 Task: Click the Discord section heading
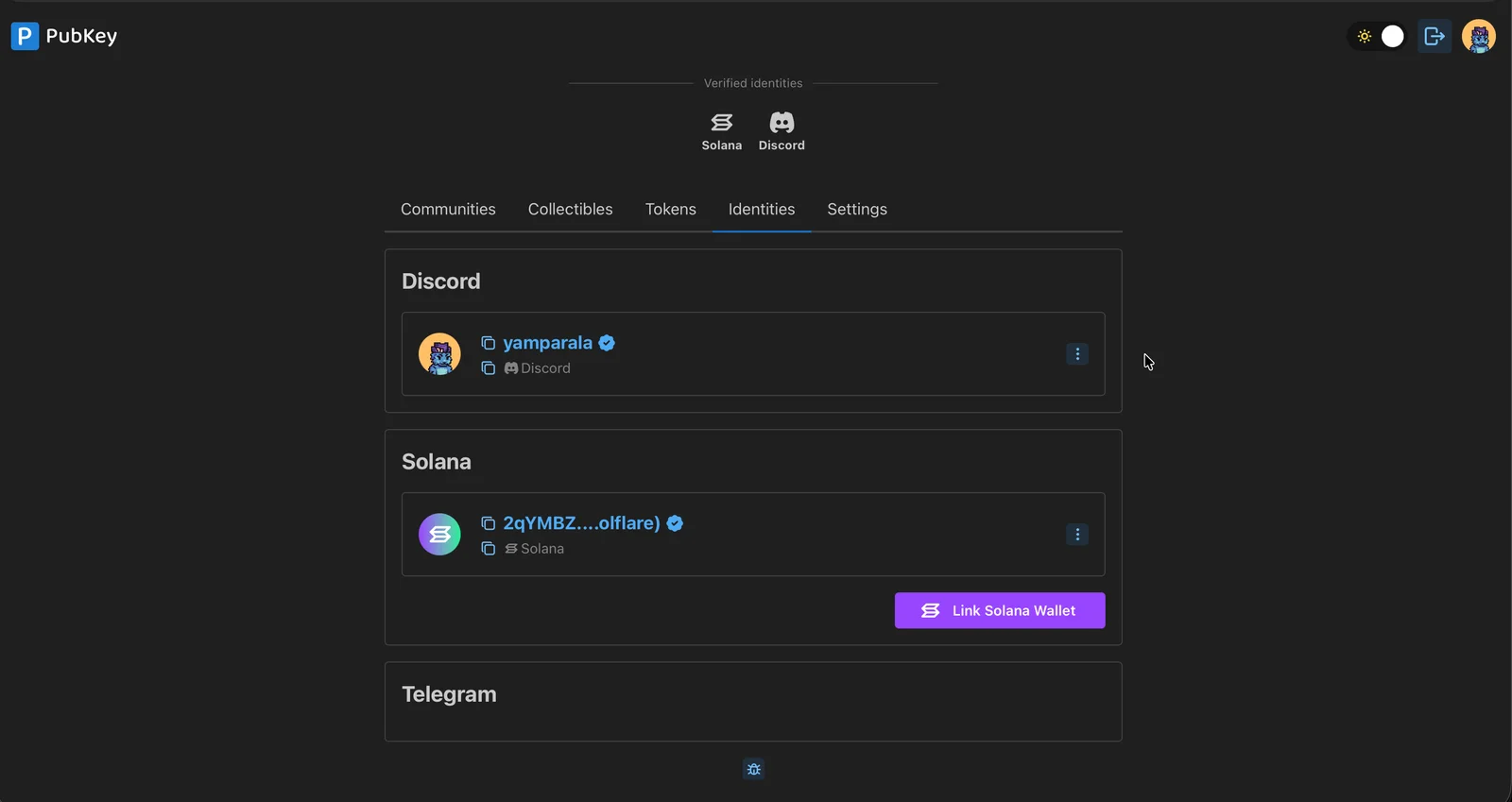point(440,282)
